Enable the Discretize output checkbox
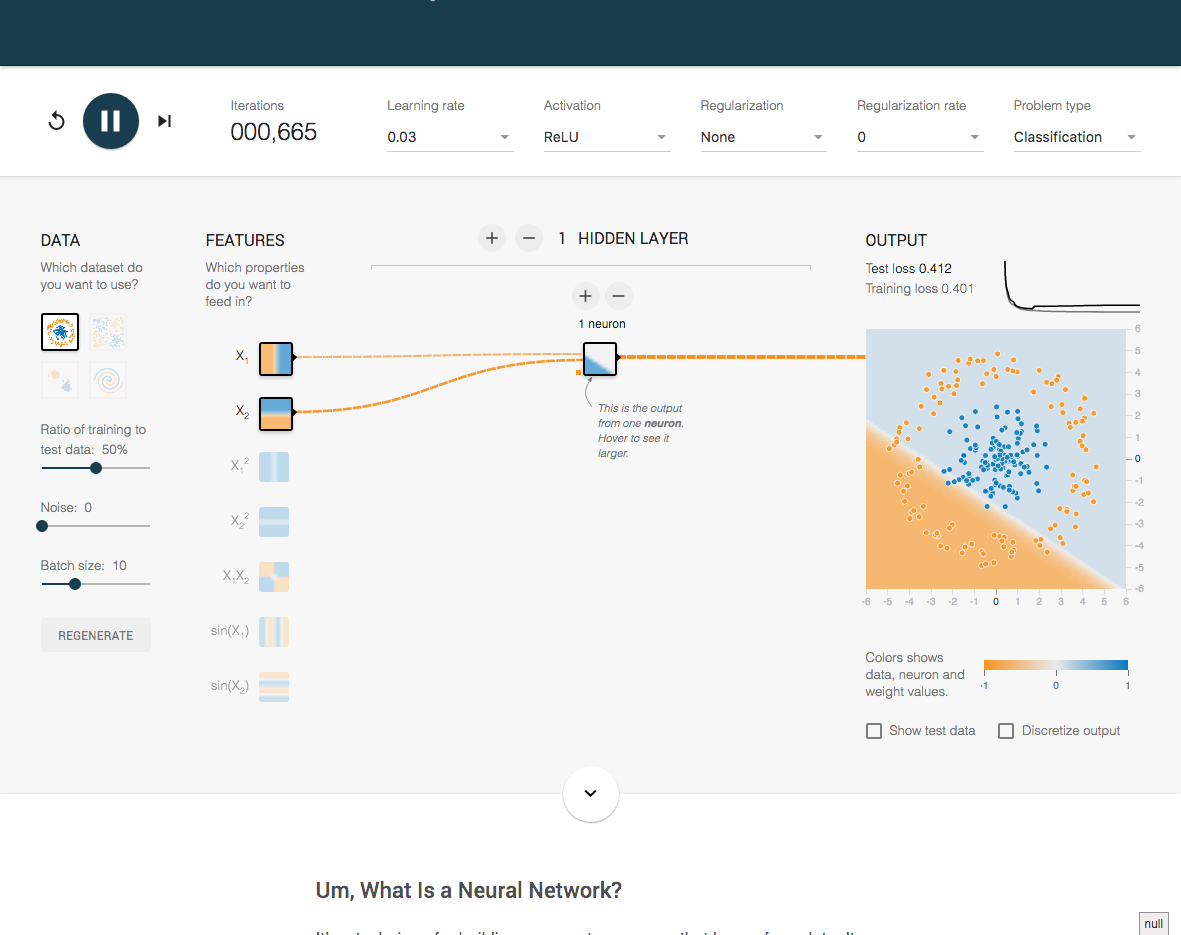Image resolution: width=1181 pixels, height=935 pixels. click(1006, 731)
